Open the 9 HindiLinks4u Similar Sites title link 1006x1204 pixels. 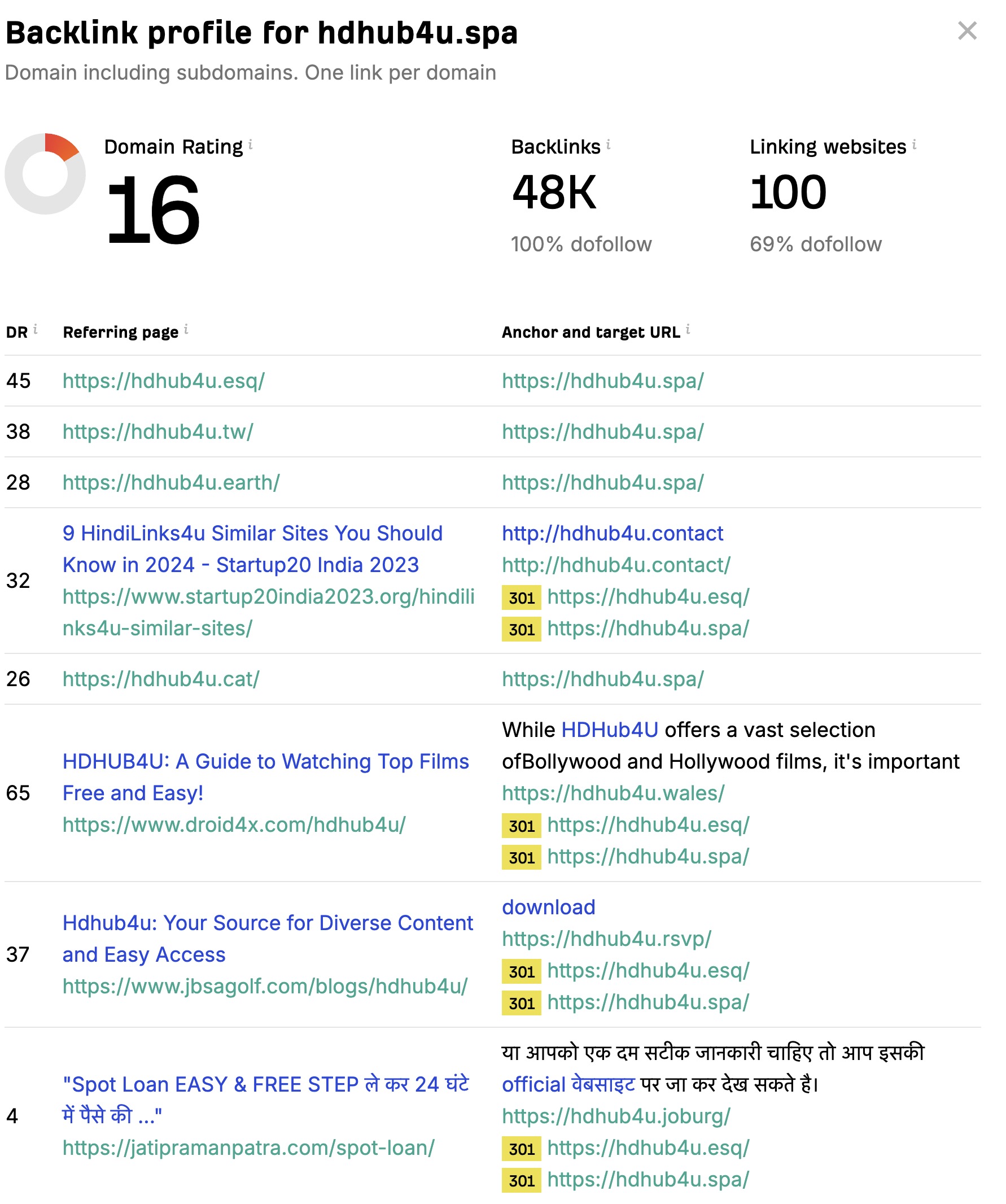pyautogui.click(x=252, y=549)
